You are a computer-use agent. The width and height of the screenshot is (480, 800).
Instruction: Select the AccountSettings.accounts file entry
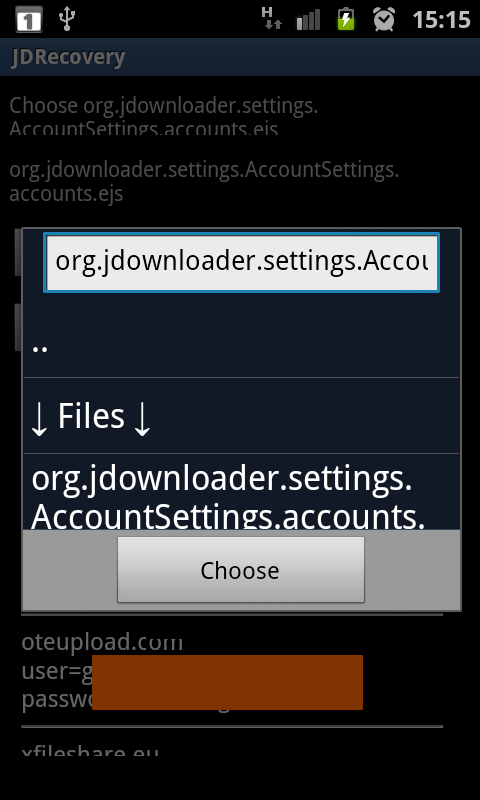point(241,492)
